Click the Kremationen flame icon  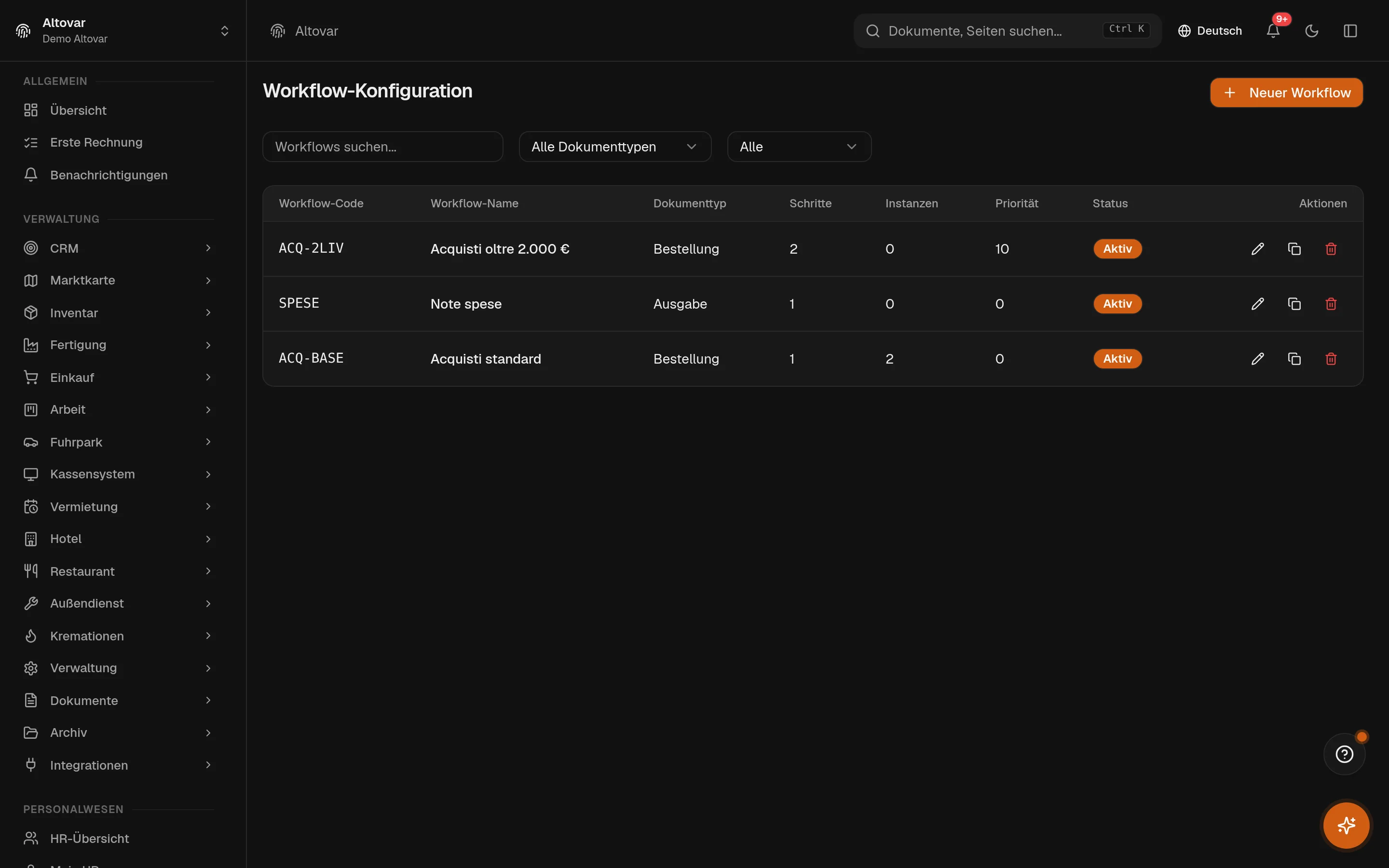(31, 636)
